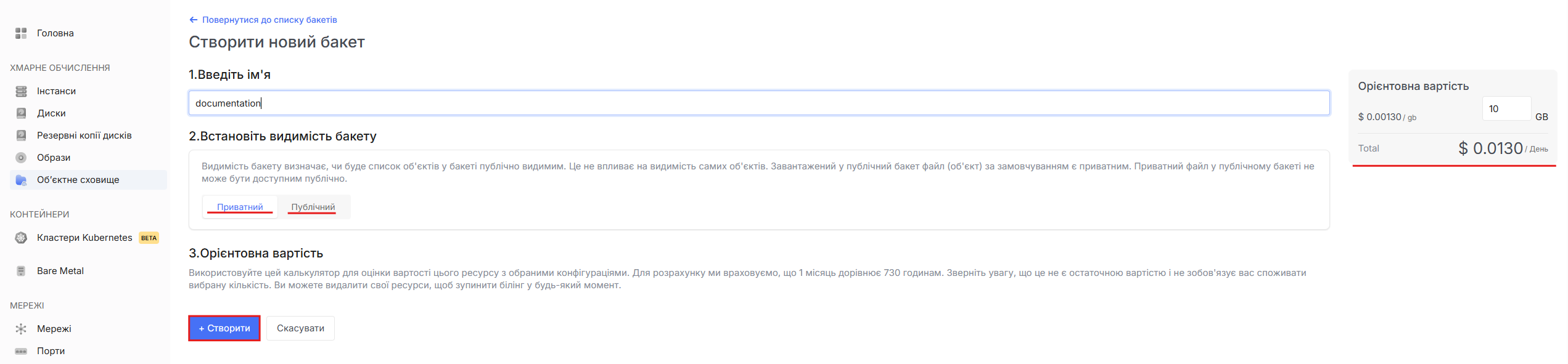Focus the bucket name input field
The height and width of the screenshot is (364, 1568).
pyautogui.click(x=758, y=103)
